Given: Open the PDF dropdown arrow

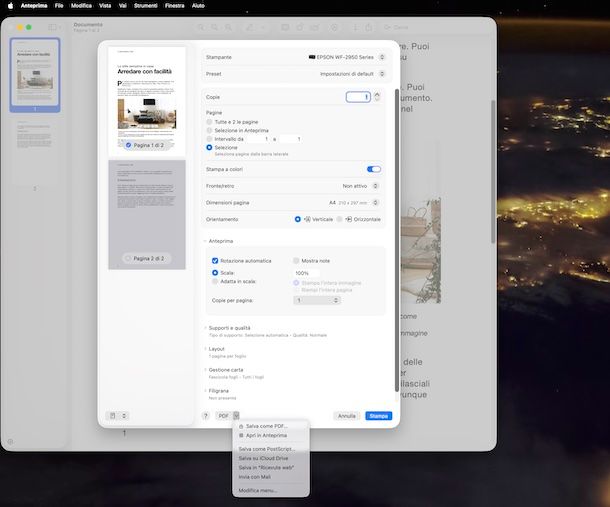Looking at the screenshot, I should pos(237,415).
